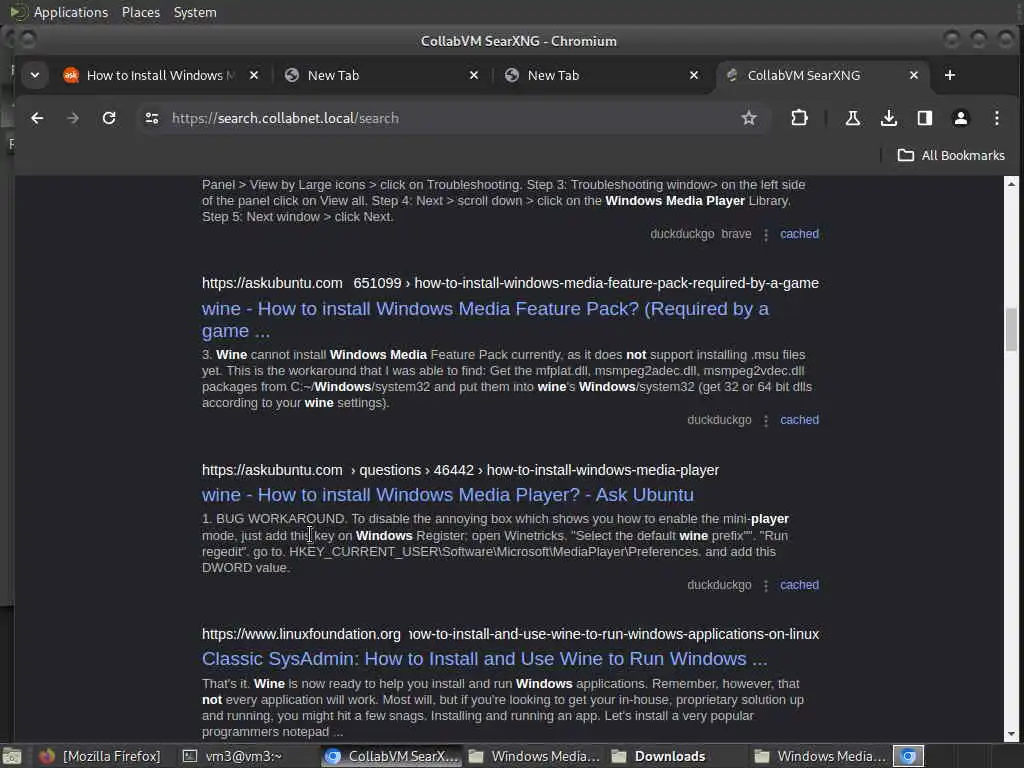Switch to CollabVM SearX taskbar entry
Screen dimensions: 1024x768
coord(392,756)
